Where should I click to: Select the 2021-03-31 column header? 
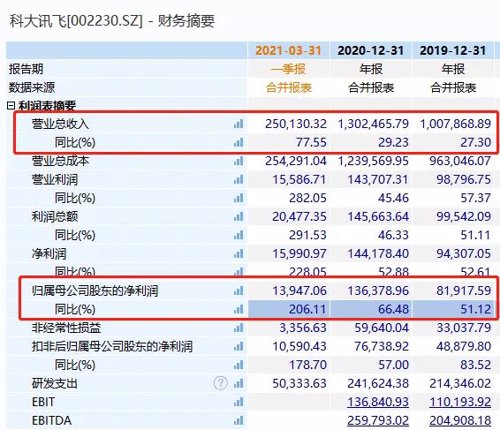point(288,51)
